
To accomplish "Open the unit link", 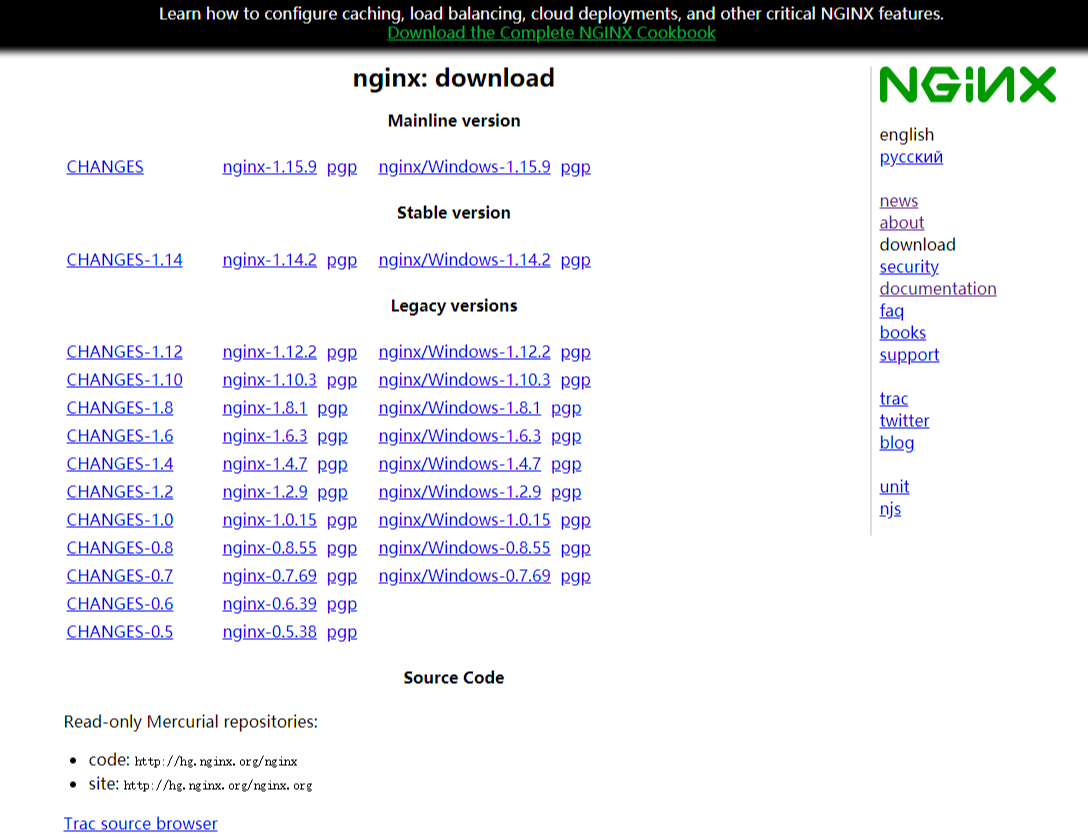I will 894,486.
